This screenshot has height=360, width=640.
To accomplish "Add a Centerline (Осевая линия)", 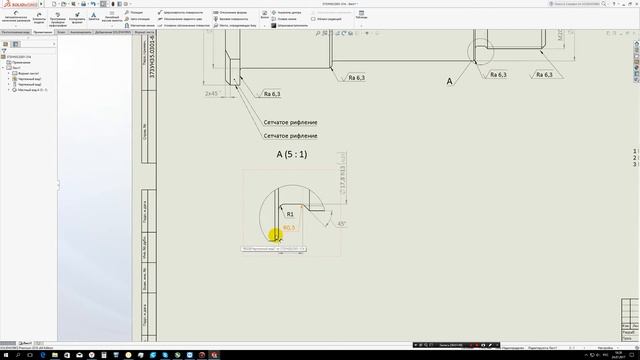I will 284,19.
